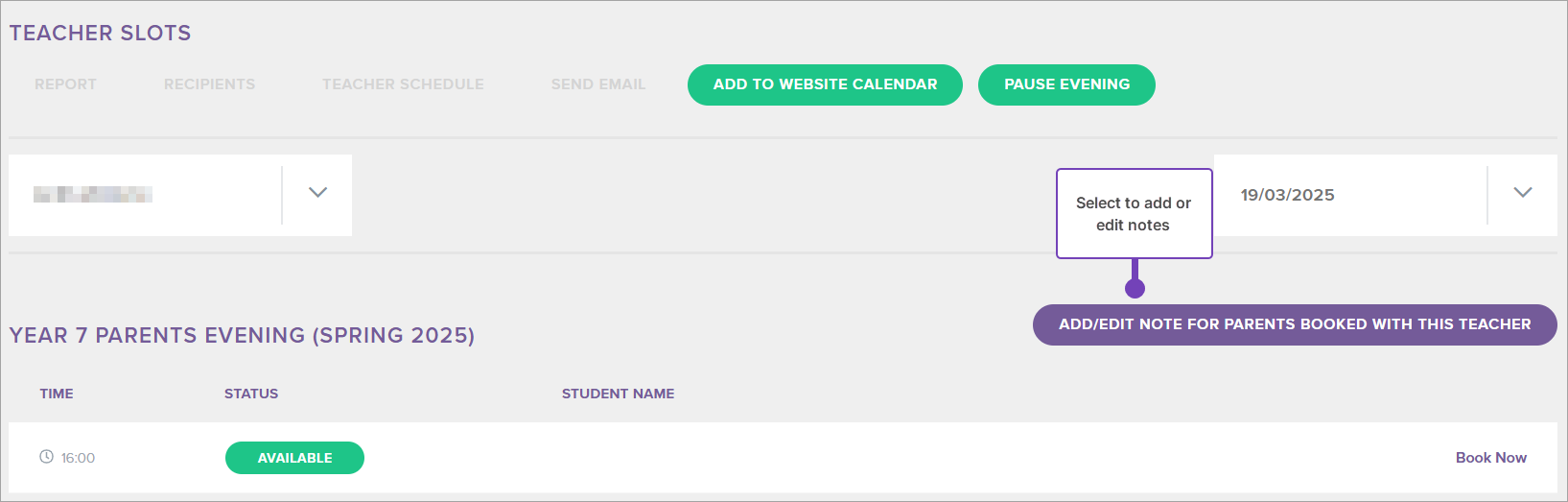The height and width of the screenshot is (502, 1568).
Task: Select the Send Email option
Action: pos(598,84)
